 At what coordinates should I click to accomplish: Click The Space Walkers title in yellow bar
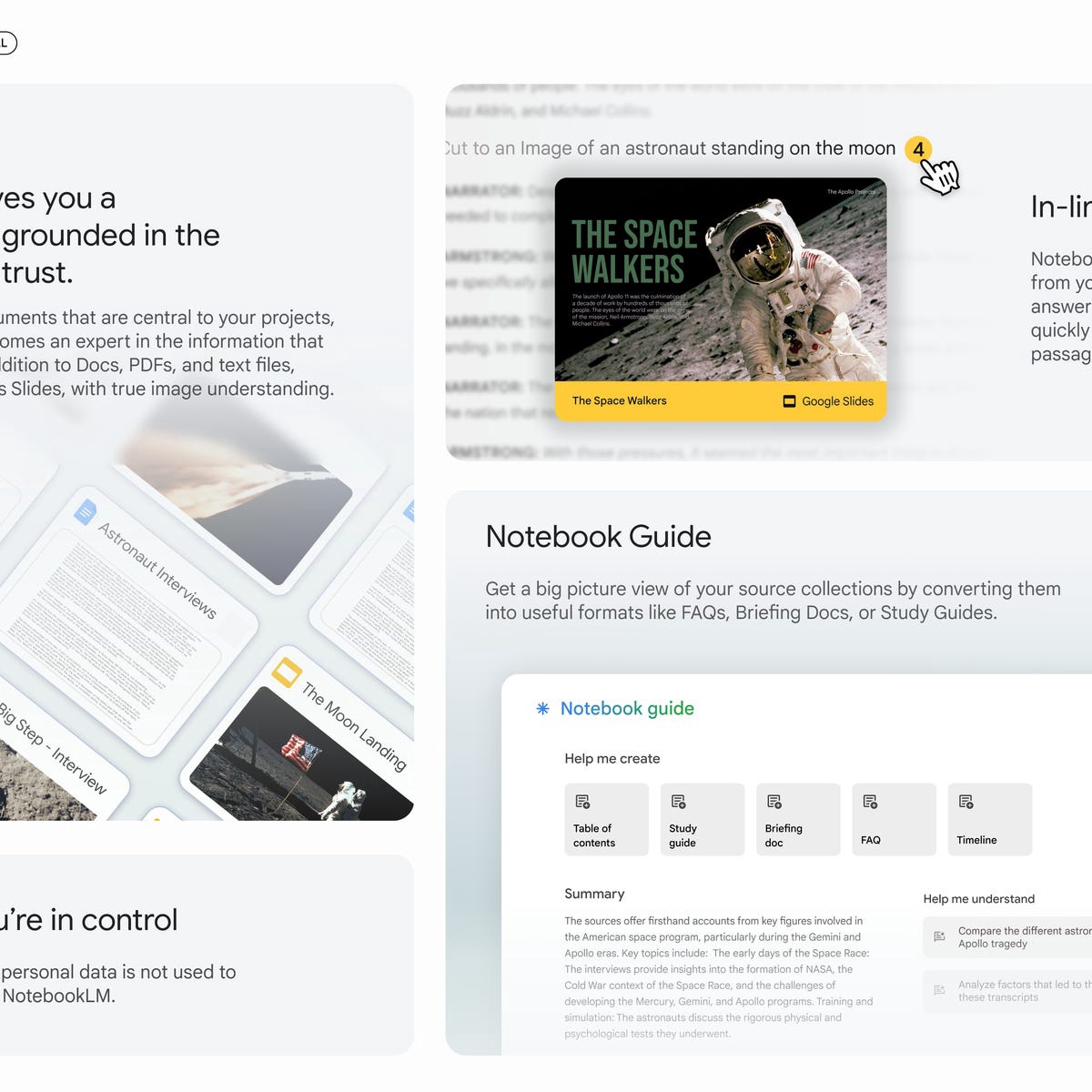coord(619,400)
